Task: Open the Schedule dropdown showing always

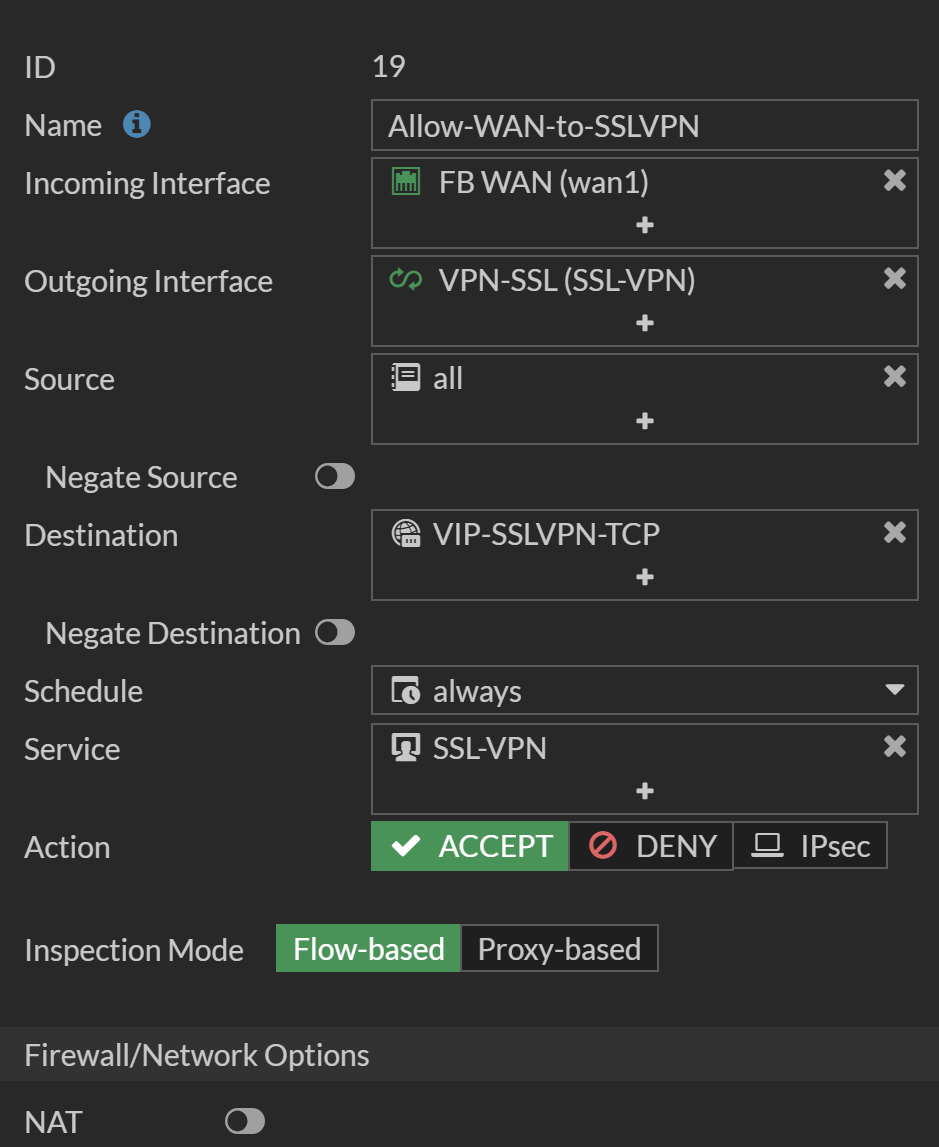Action: pos(644,691)
